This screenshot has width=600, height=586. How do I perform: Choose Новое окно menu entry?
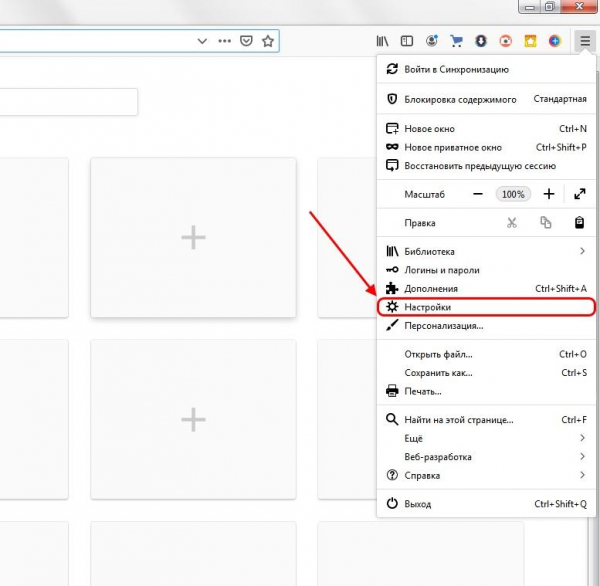486,129
